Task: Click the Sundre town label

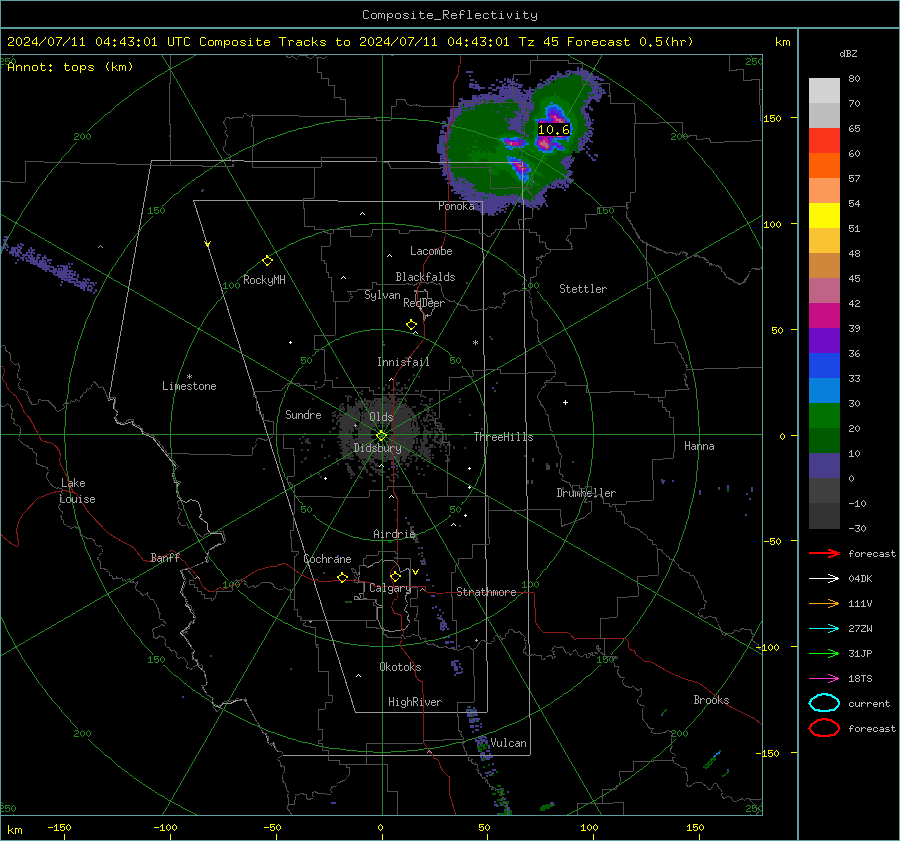Action: tap(303, 414)
